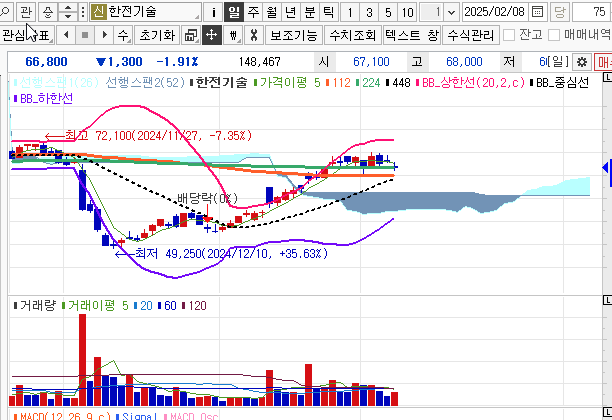The height and width of the screenshot is (420, 612).
Task: Toggle the 수 (adjusted price) button
Action: click(123, 35)
